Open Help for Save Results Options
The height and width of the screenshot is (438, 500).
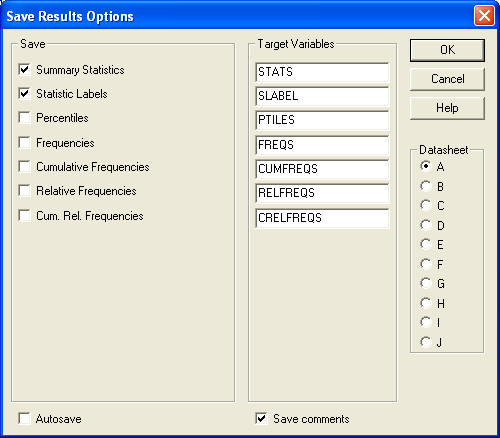coord(447,108)
